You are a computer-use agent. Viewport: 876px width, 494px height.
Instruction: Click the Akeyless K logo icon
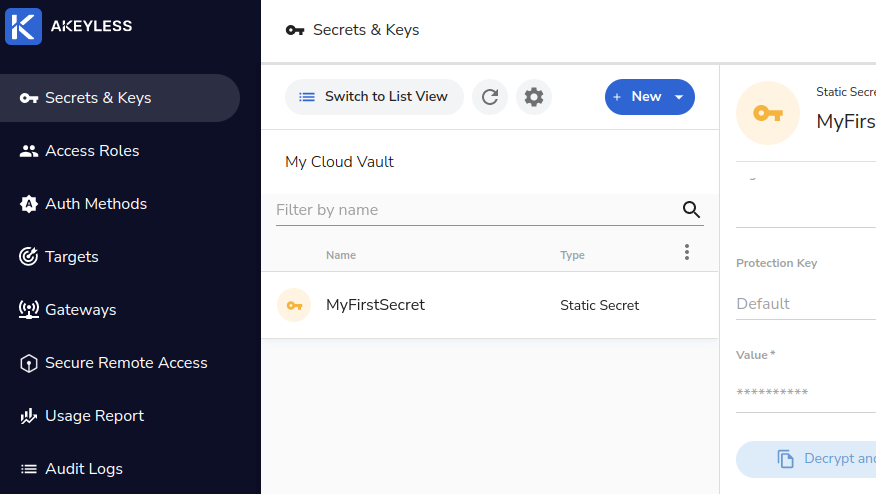[23, 26]
